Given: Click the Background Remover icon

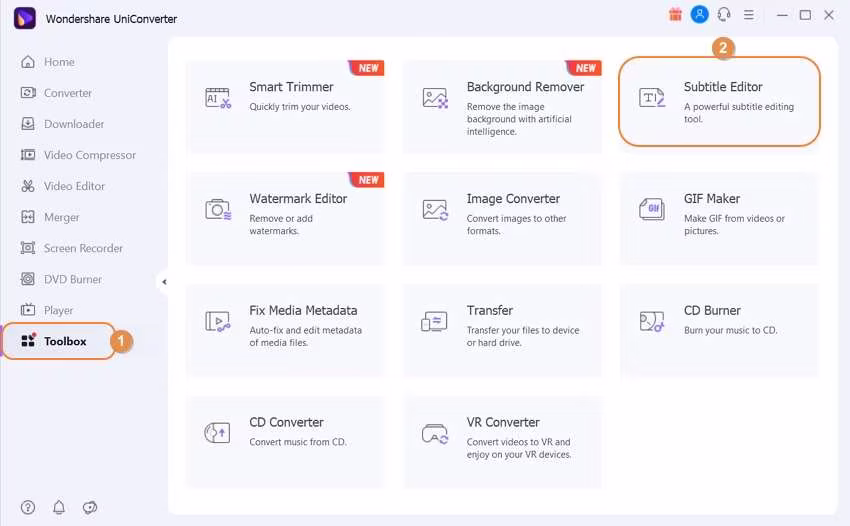Looking at the screenshot, I should point(435,98).
